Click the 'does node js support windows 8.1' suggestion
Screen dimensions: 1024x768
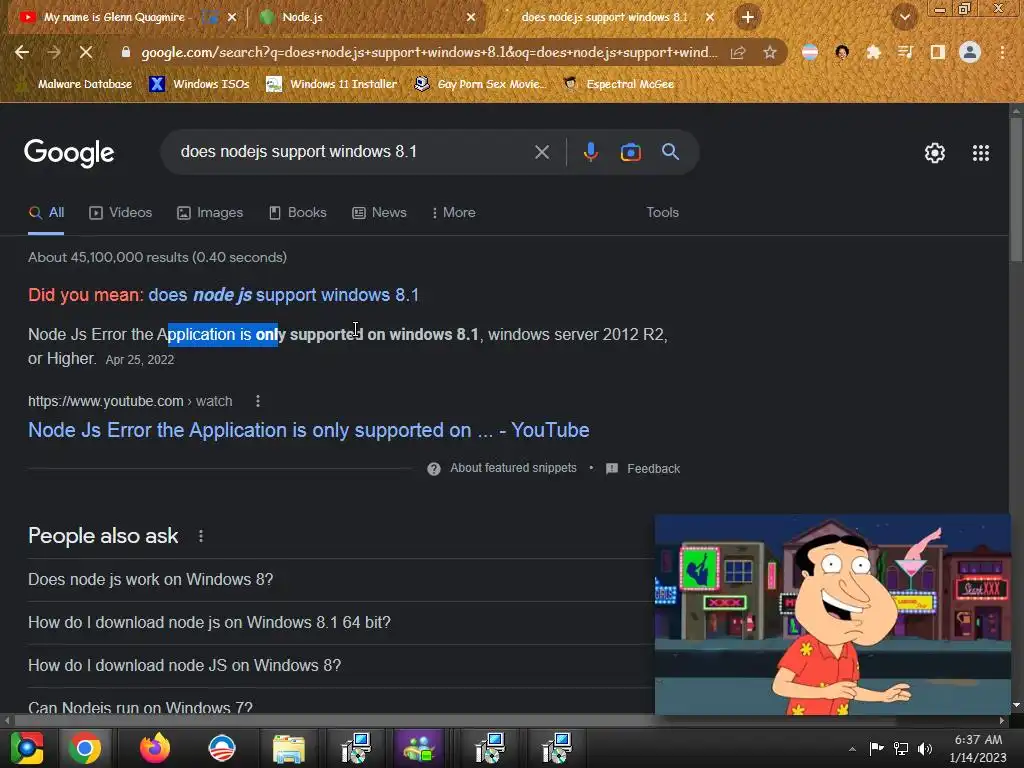283,295
